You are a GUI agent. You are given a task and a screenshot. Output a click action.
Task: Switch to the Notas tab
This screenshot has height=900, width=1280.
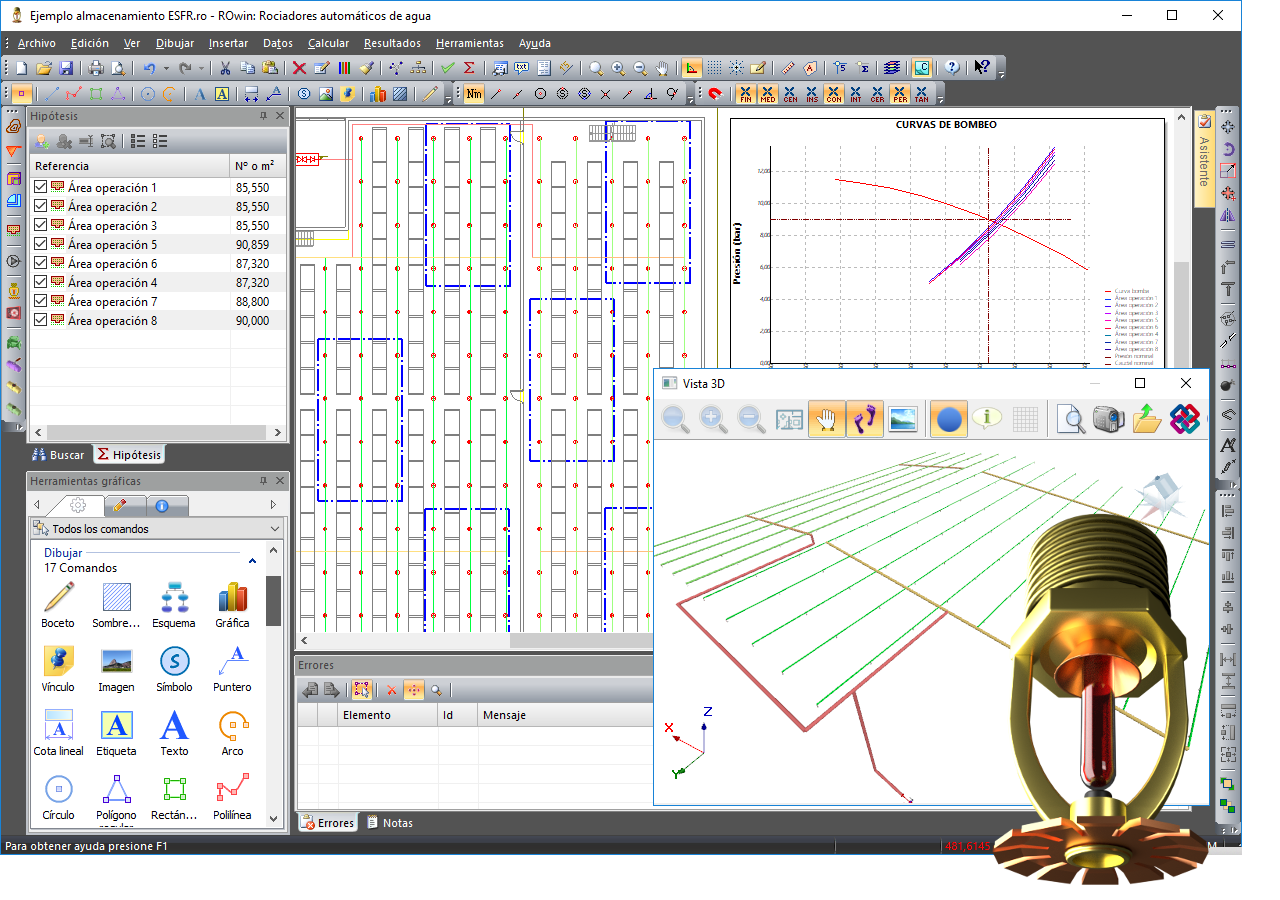pos(389,823)
